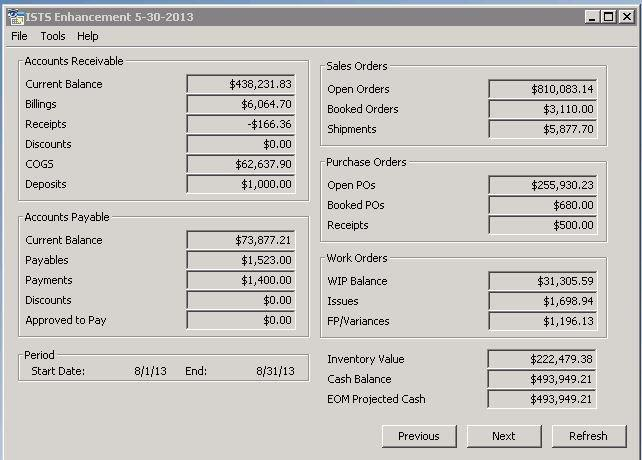Click the Deposits field showing $1,000.00
642x460 pixels.
241,184
